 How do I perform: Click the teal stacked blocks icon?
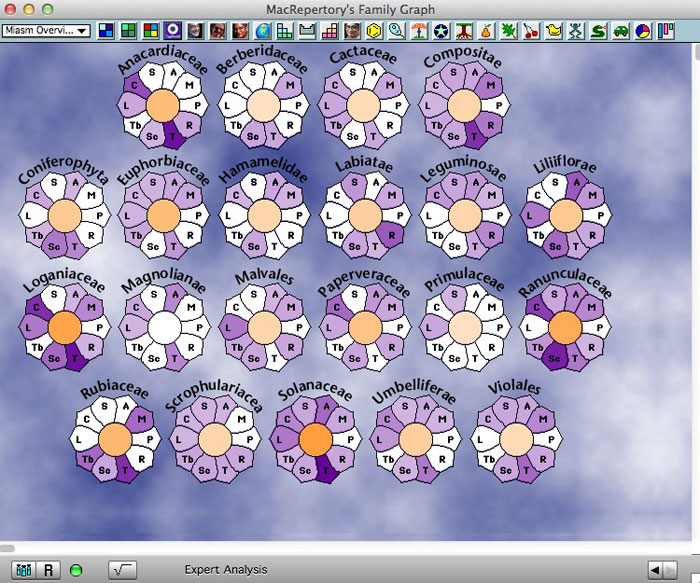tap(285, 31)
